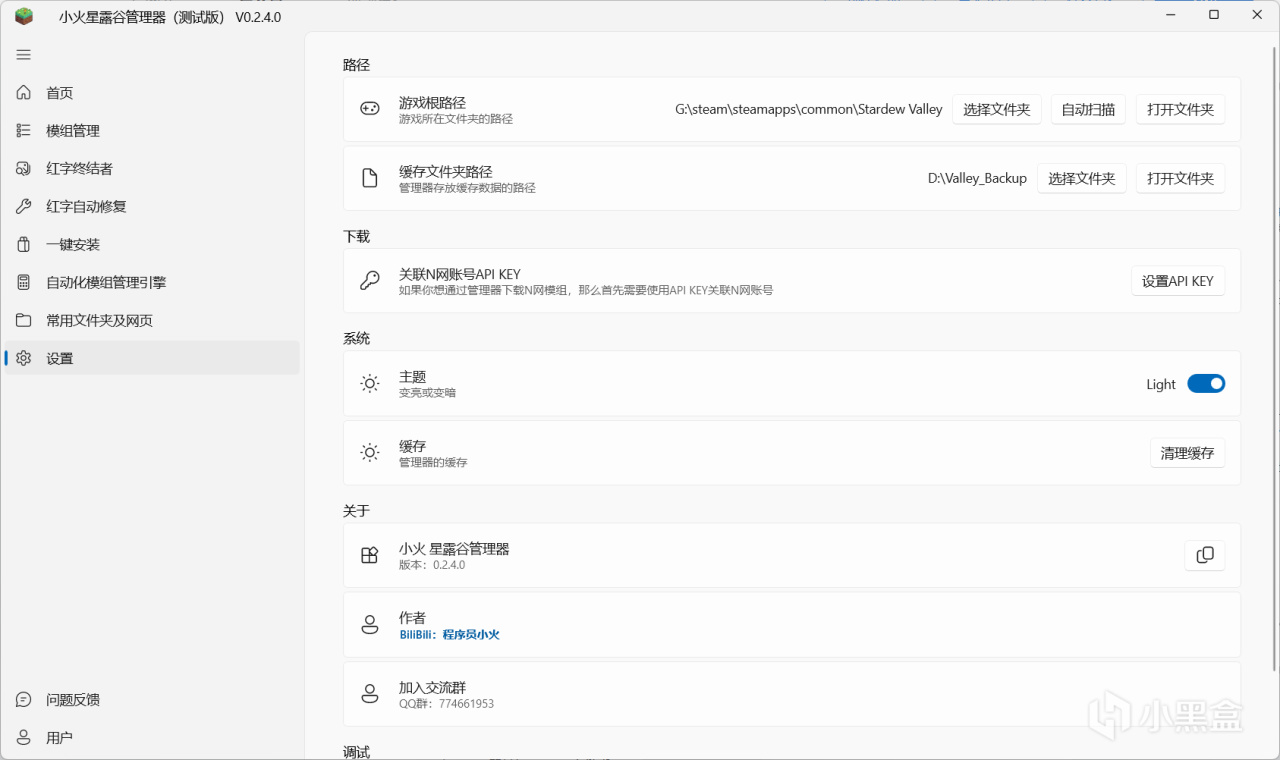
Task: Click the D:\Valley_Backup path text
Action: point(977,178)
